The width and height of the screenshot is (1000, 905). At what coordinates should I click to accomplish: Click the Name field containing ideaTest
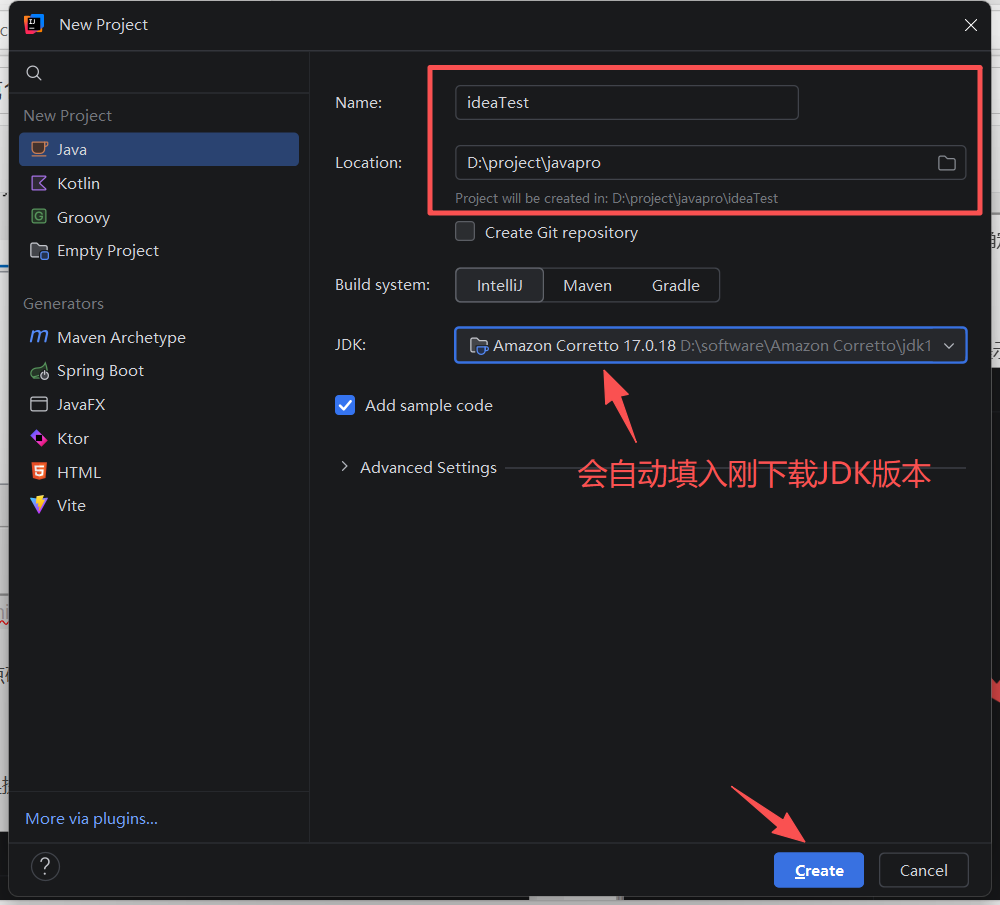pyautogui.click(x=626, y=103)
